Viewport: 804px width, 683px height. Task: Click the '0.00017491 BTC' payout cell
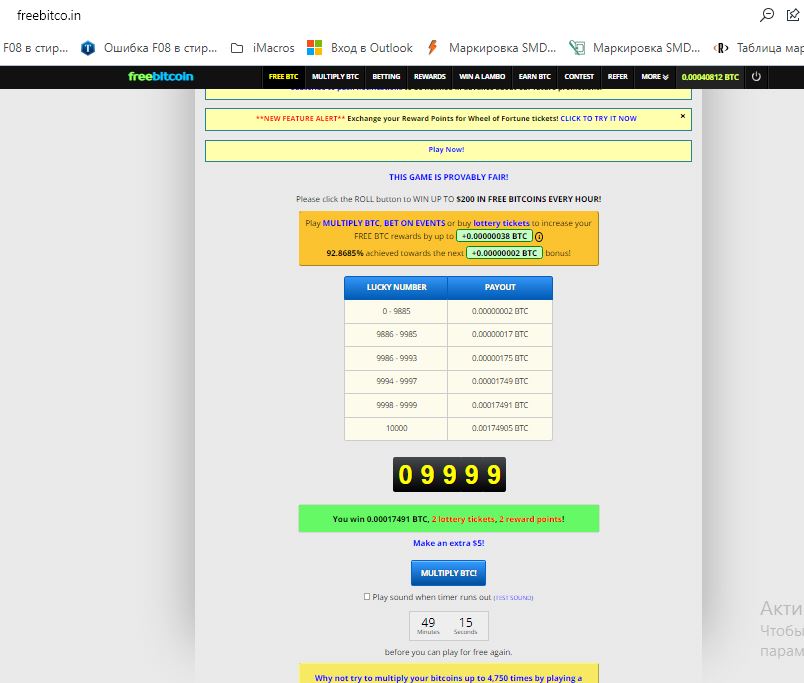[x=500, y=405]
